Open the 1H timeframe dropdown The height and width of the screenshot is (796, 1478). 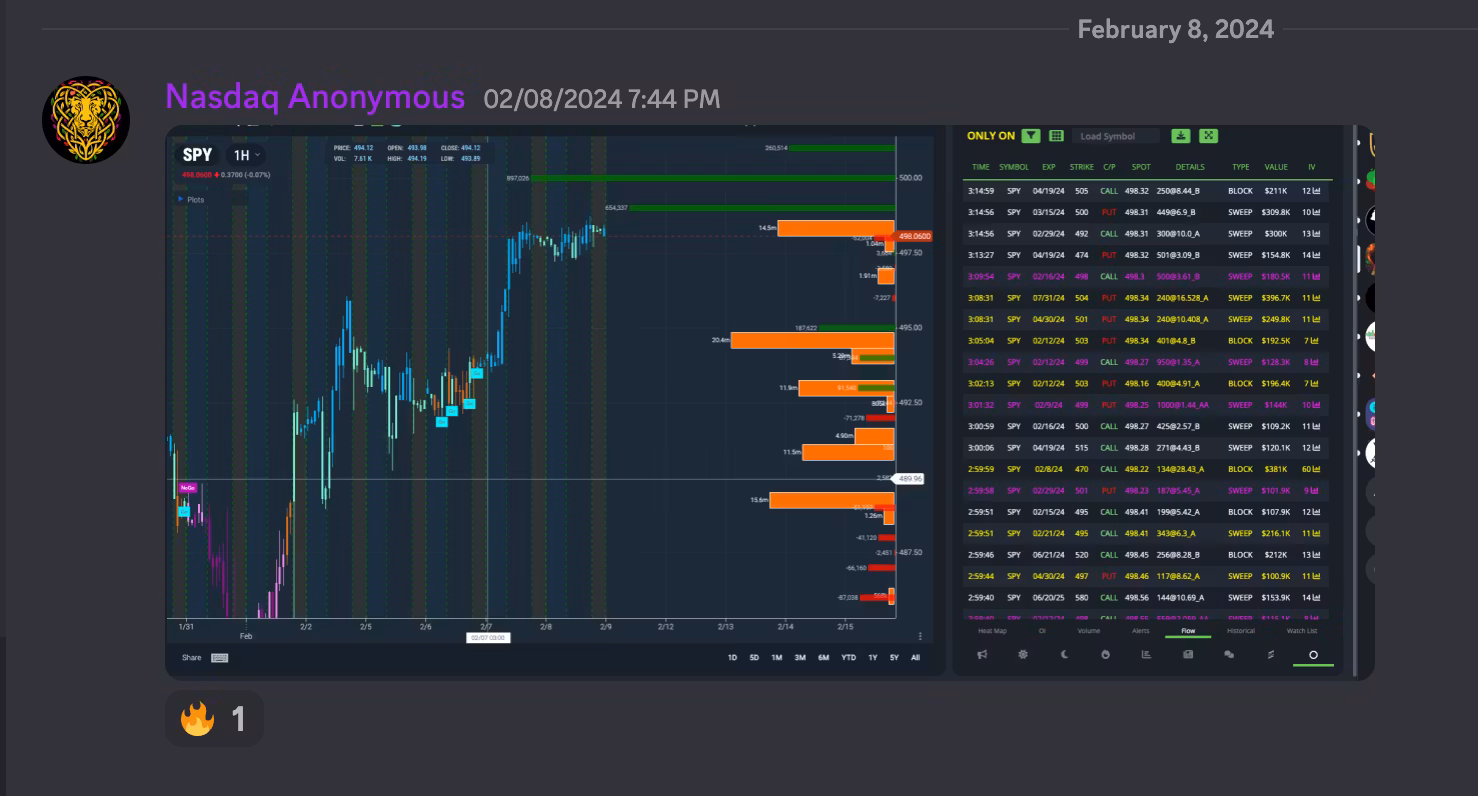pos(246,155)
